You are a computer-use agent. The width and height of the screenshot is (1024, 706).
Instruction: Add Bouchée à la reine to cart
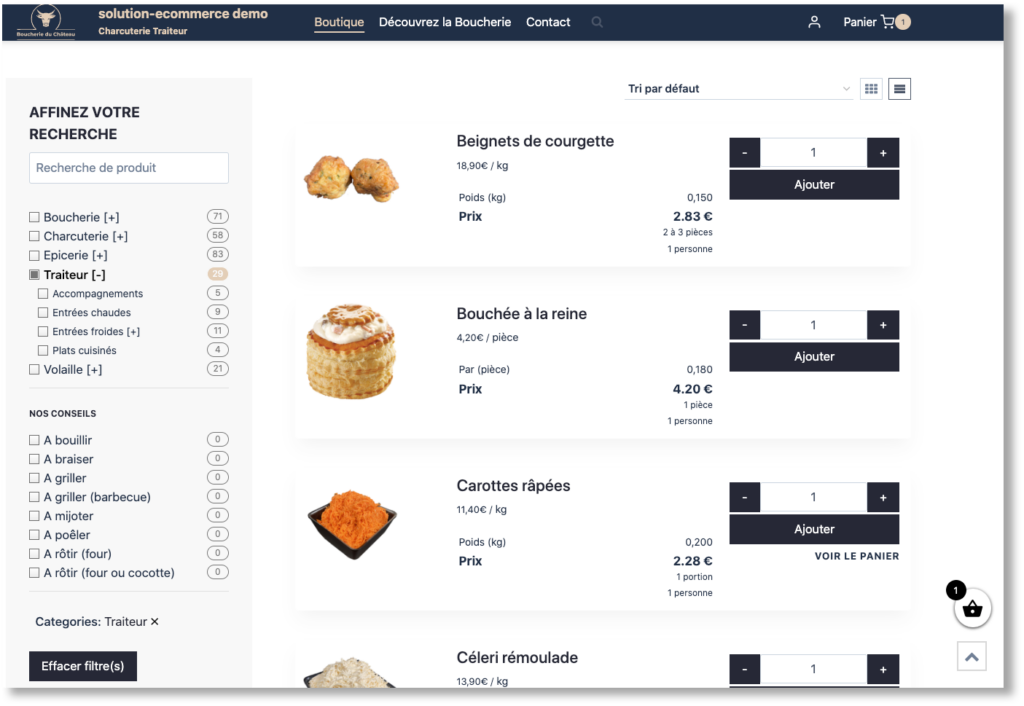tap(814, 357)
